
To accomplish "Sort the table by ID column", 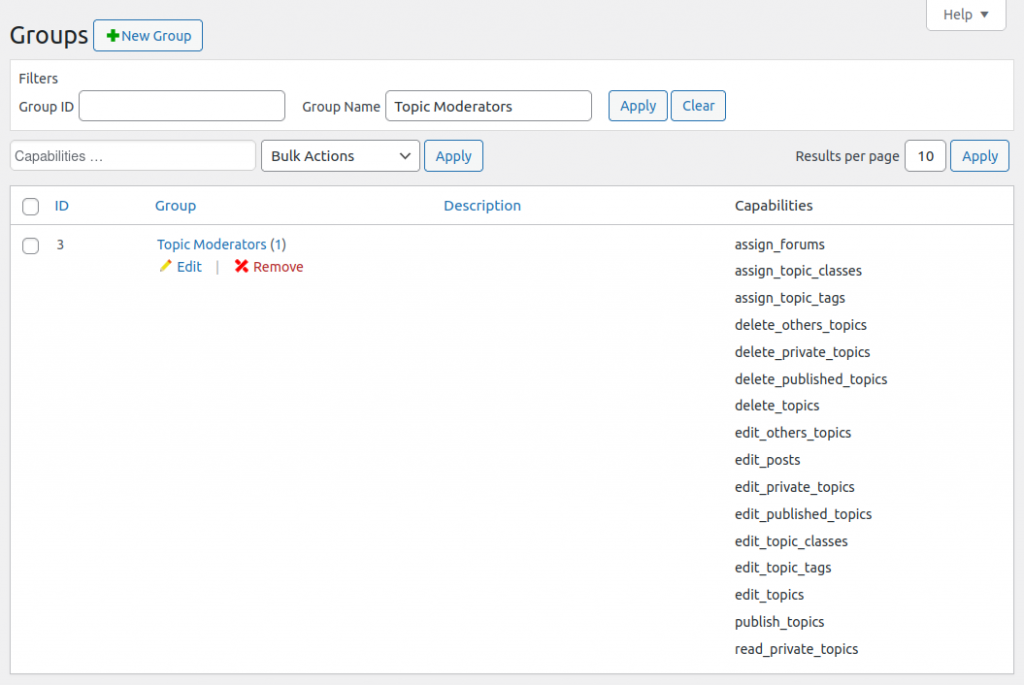I will tap(62, 206).
